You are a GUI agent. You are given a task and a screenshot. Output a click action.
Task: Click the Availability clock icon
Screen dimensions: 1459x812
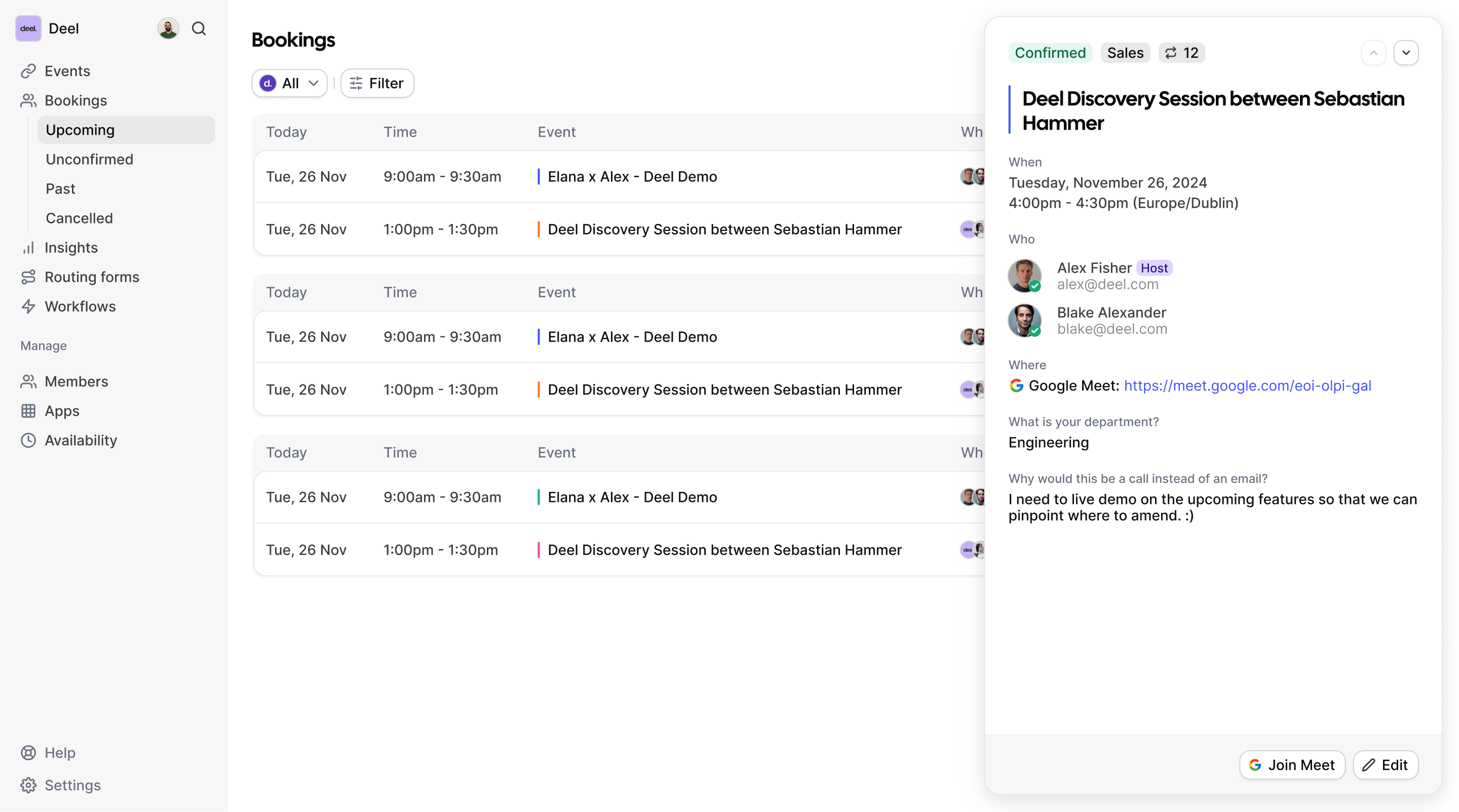[28, 440]
